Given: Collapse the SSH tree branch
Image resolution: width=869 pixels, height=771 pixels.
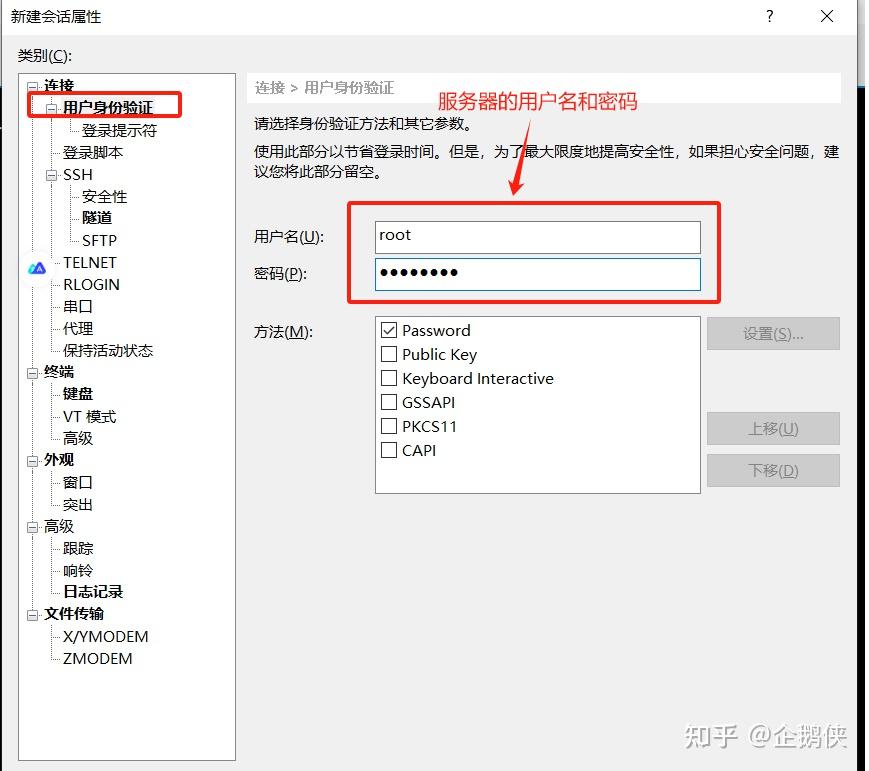Looking at the screenshot, I should coord(50,174).
